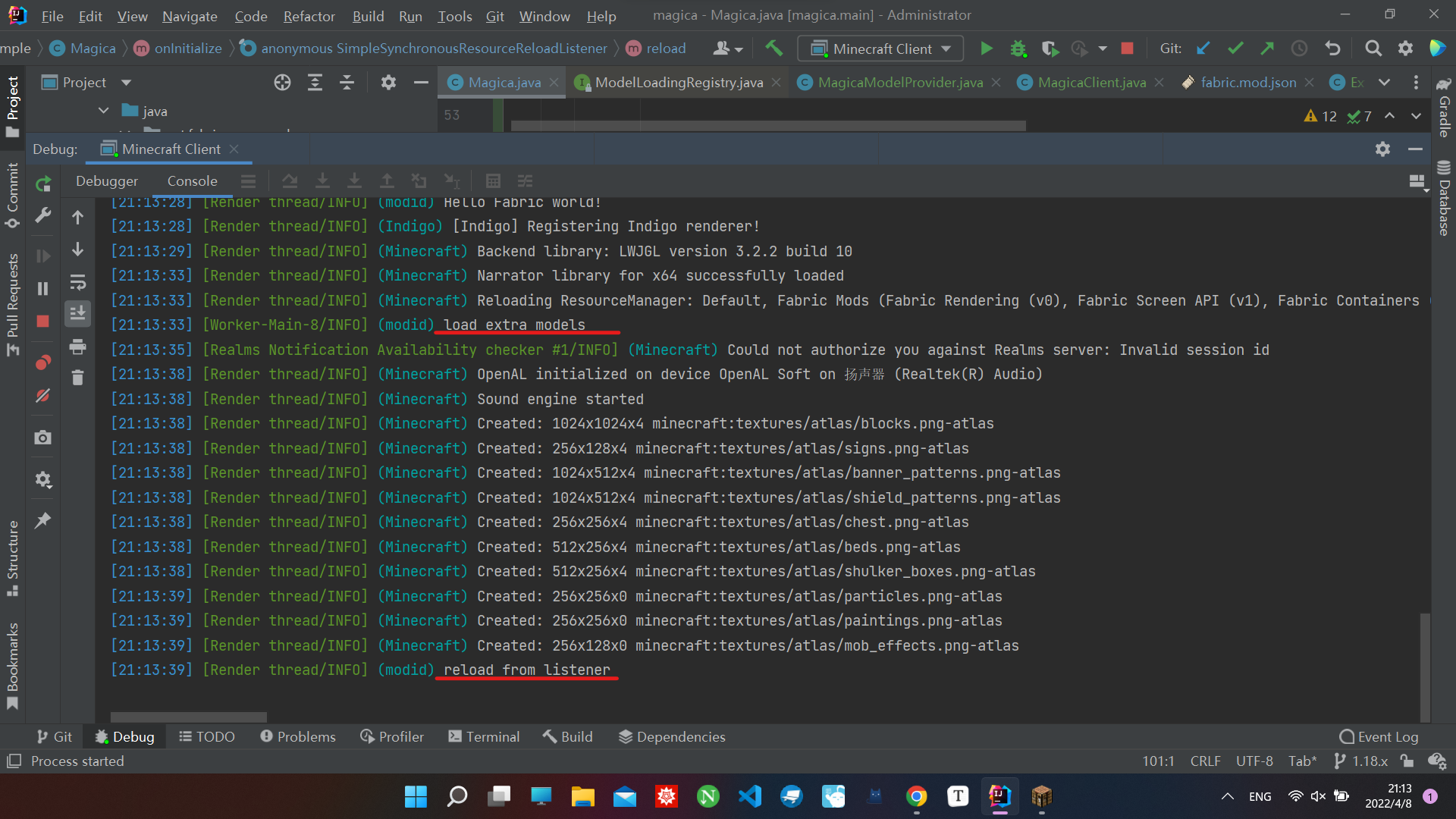Stop the running Minecraft Client process
Image resolution: width=1456 pixels, height=819 pixels.
pyautogui.click(x=1127, y=48)
